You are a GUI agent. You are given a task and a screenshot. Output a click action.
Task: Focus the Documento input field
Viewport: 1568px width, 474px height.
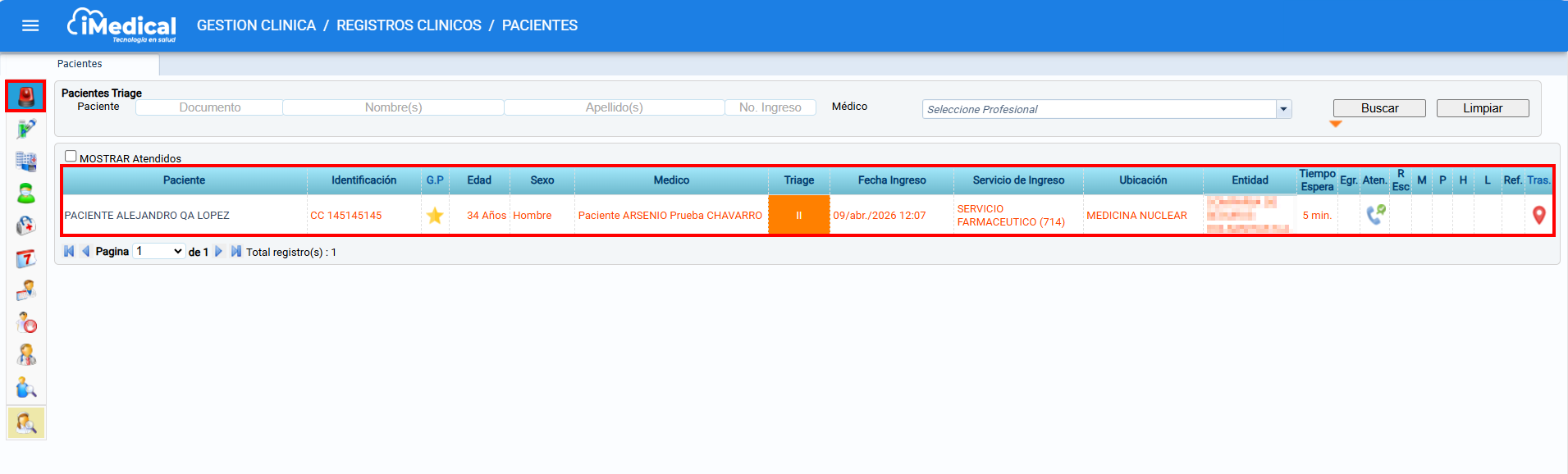(210, 107)
